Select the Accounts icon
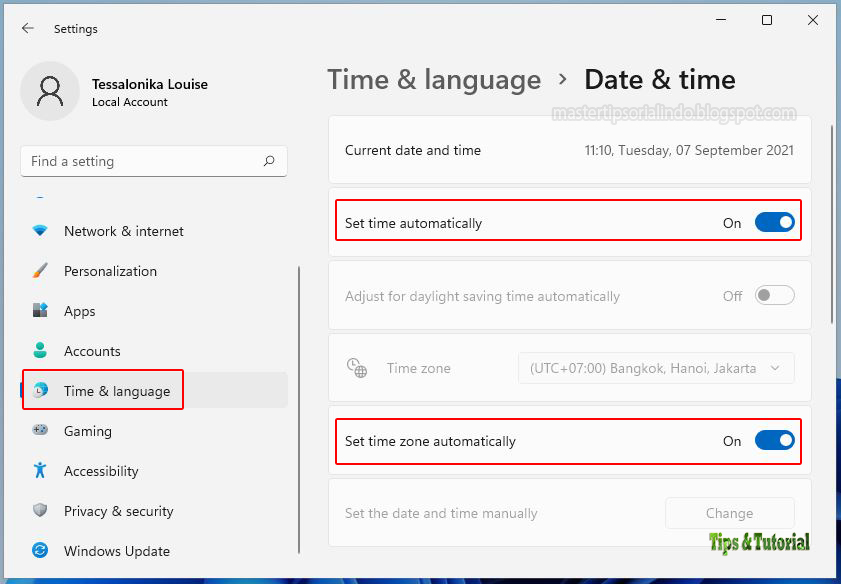The width and height of the screenshot is (841, 584). 40,351
